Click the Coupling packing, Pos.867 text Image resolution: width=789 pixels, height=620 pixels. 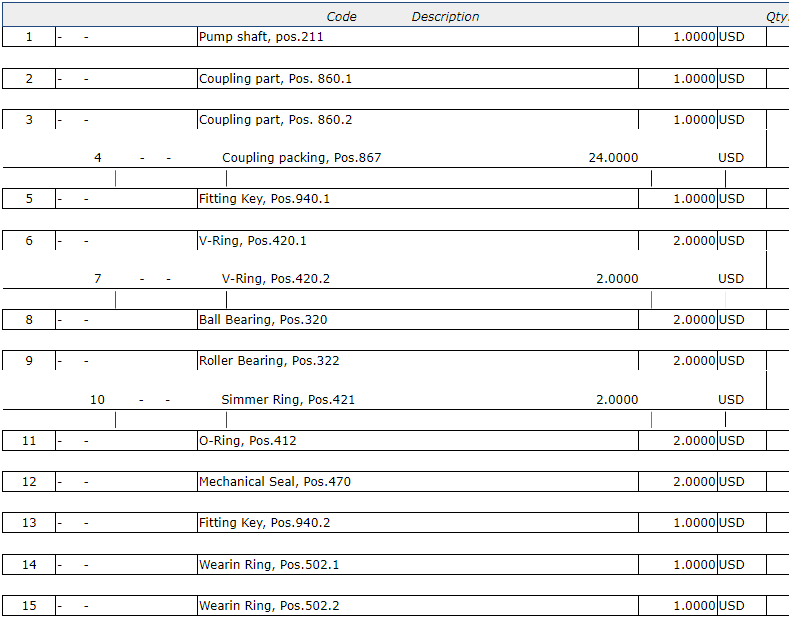[301, 158]
